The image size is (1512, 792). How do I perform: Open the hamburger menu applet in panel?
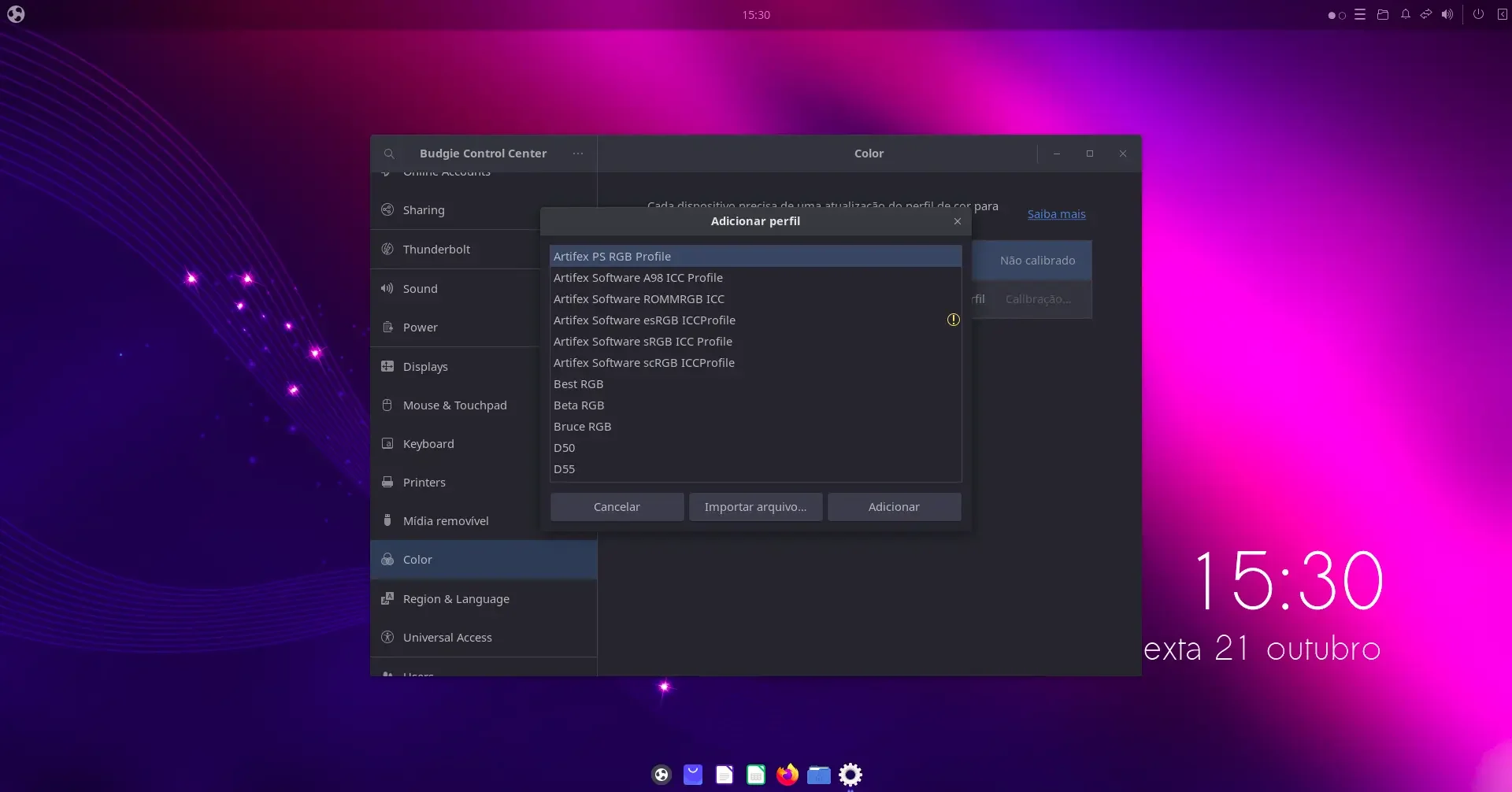pyautogui.click(x=1360, y=14)
